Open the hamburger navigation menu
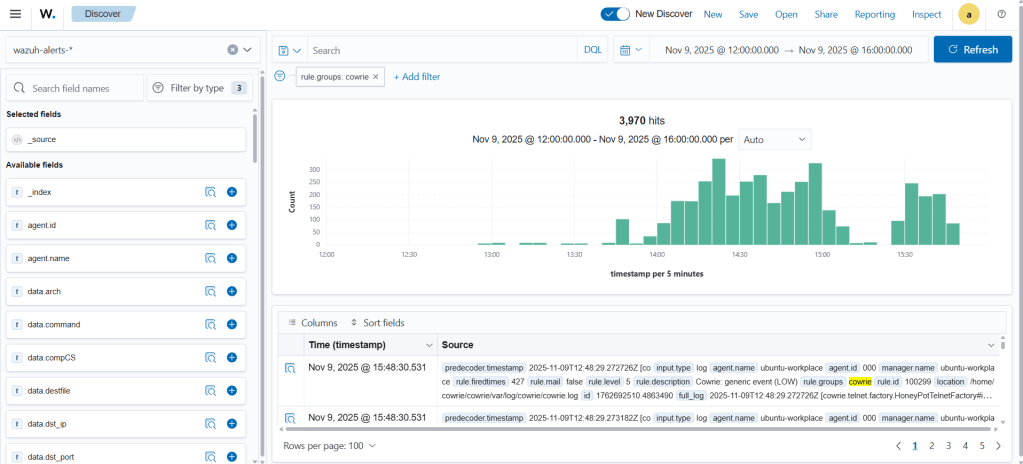This screenshot has height=464, width=1023. (x=15, y=14)
